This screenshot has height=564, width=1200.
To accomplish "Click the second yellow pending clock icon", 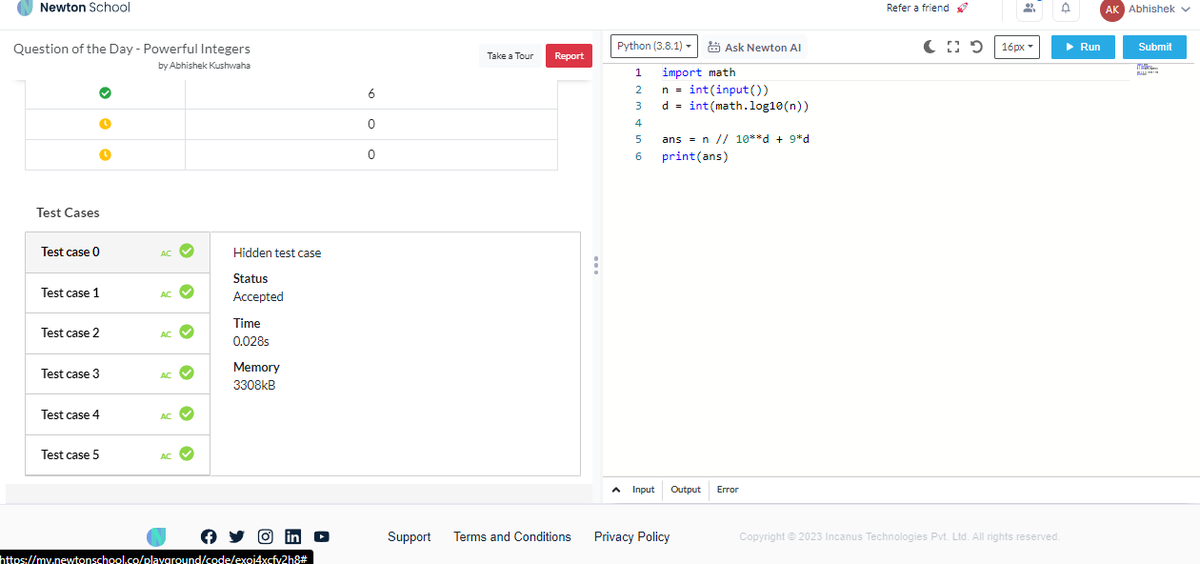I will pos(104,155).
